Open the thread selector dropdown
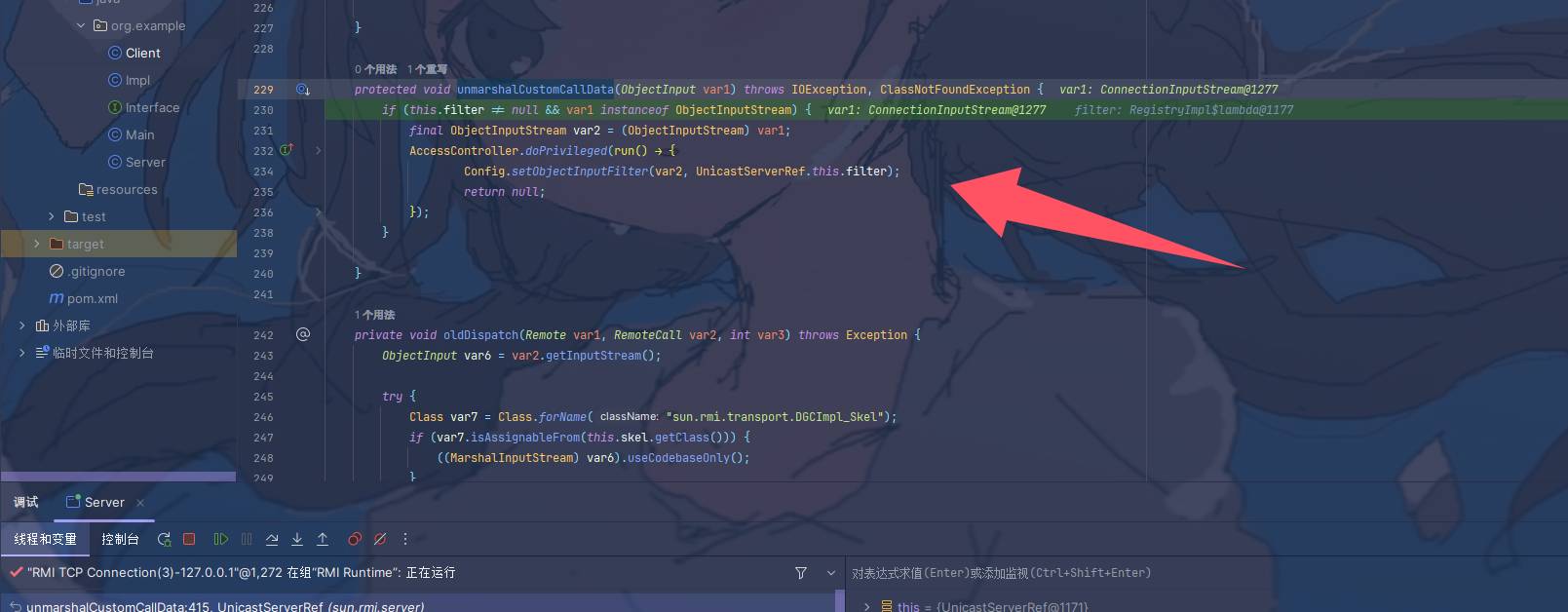 click(830, 573)
